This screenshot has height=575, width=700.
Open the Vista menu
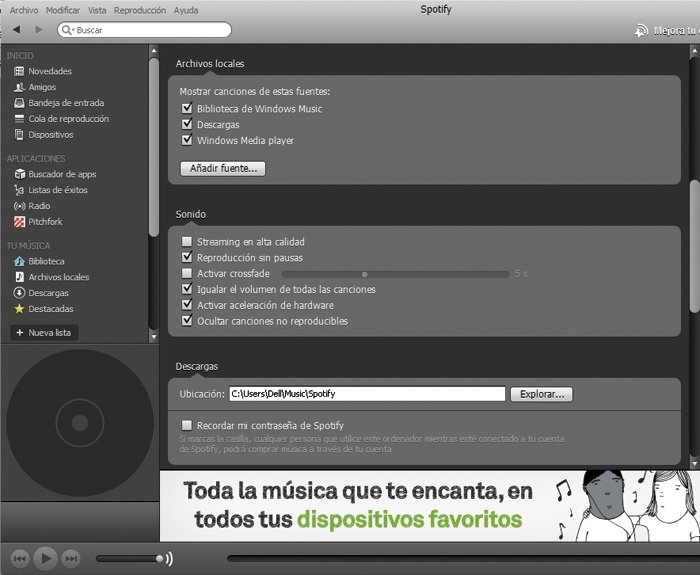coord(97,10)
